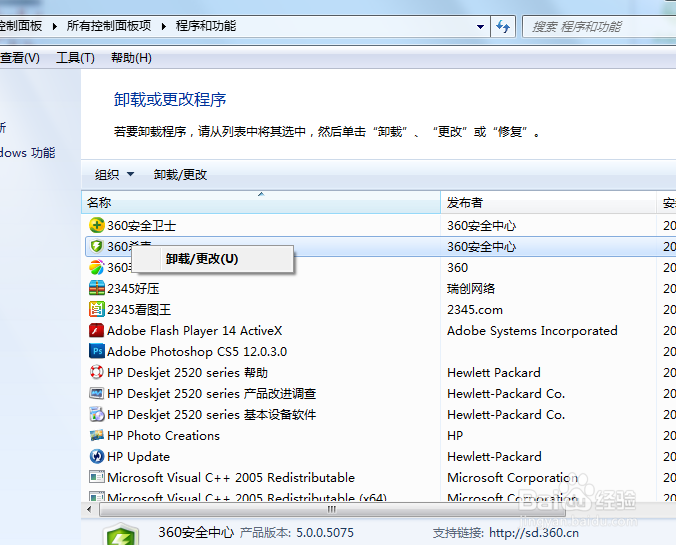Click the 360杀毒 shield icon in the list
Screen dimensions: 676x545
point(97,246)
